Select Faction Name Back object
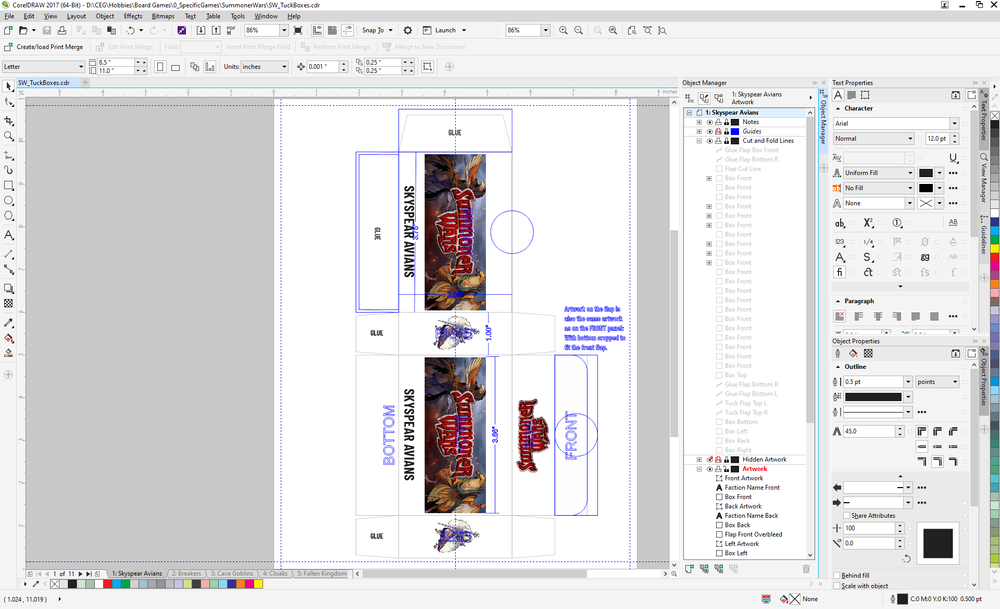Screen dimensions: 1000x609 point(751,516)
